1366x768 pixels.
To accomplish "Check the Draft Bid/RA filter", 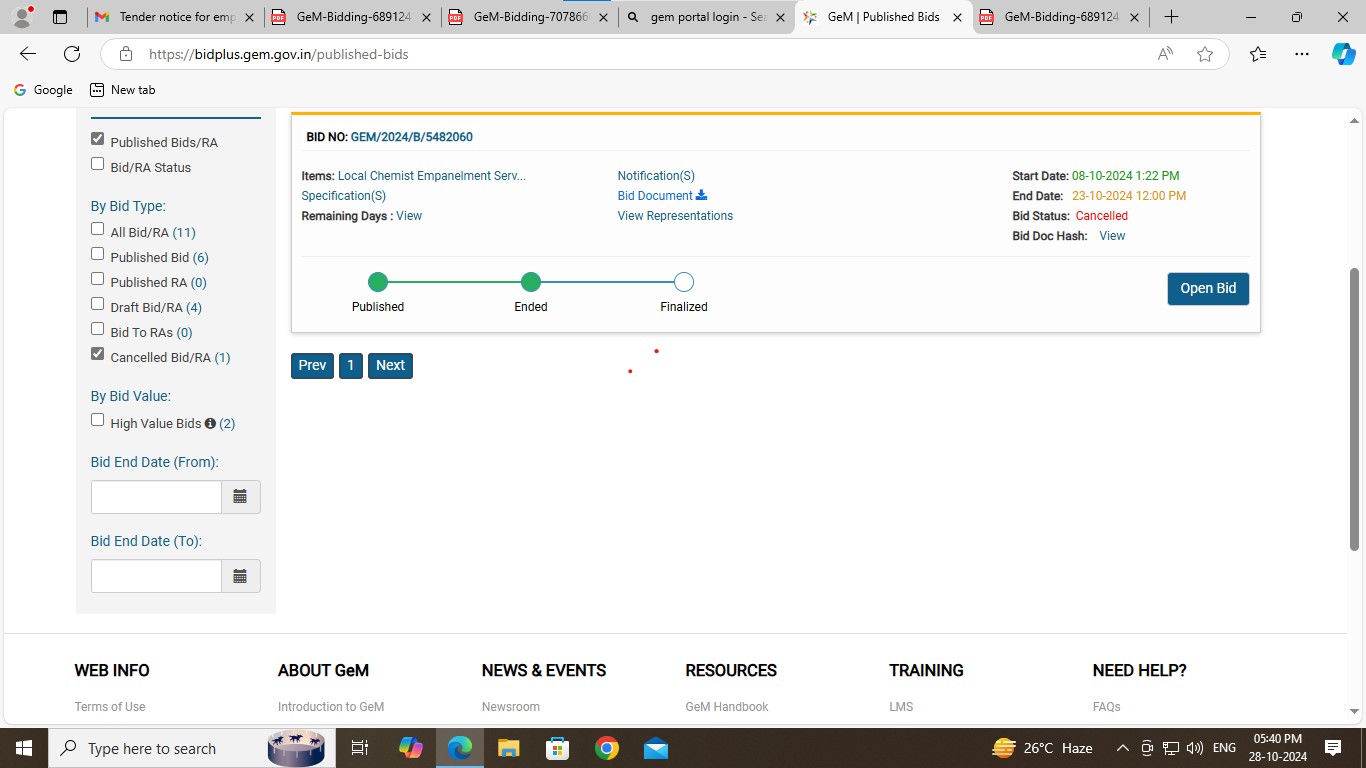I will click(97, 304).
